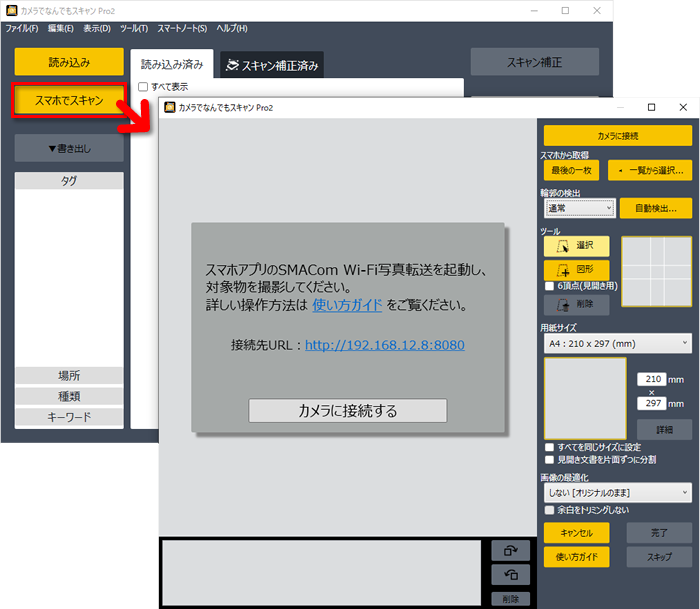Screen dimensions: 700x609
Task: Click the キャンセル button
Action: point(576,533)
